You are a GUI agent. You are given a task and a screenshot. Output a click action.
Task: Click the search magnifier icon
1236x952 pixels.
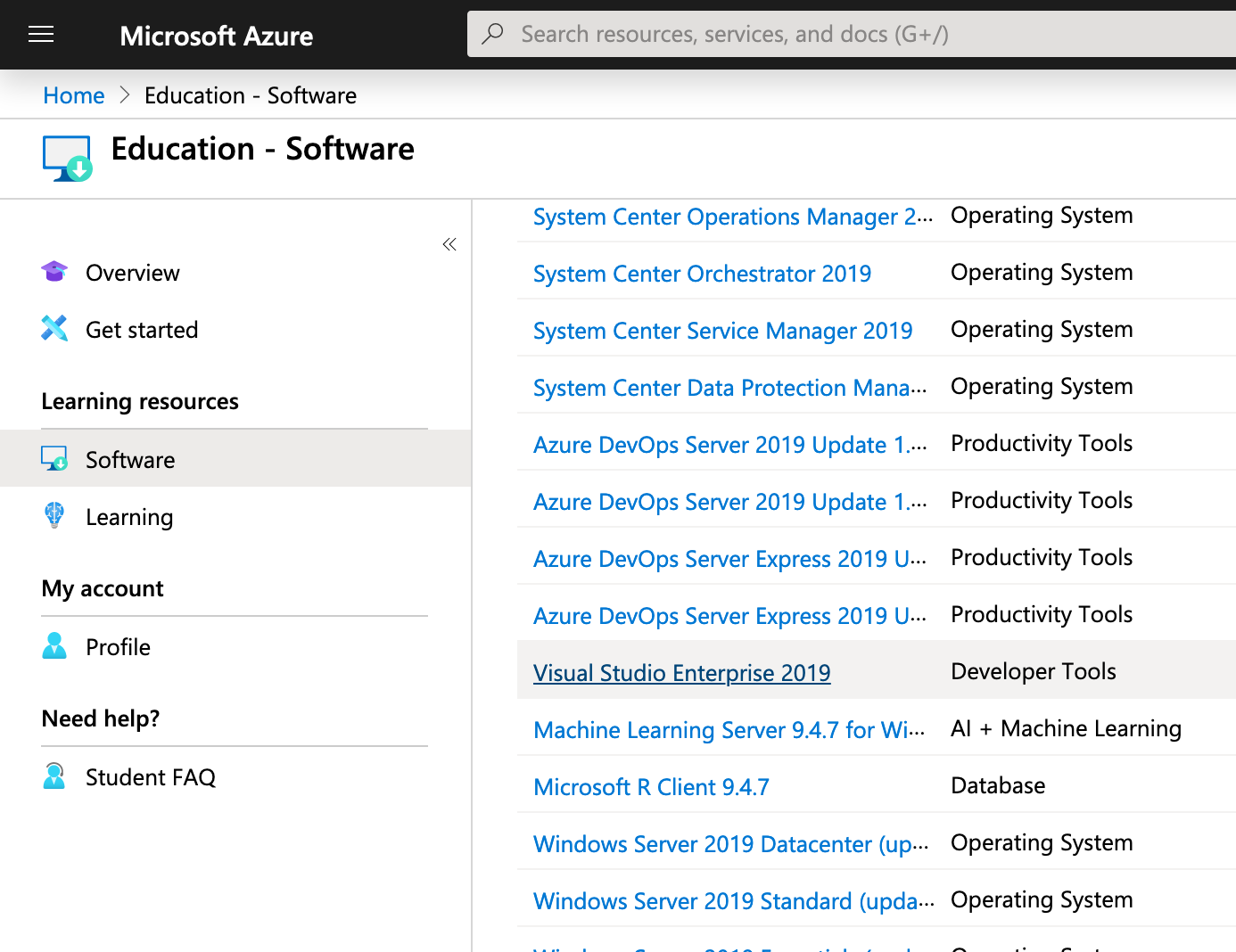coord(492,34)
